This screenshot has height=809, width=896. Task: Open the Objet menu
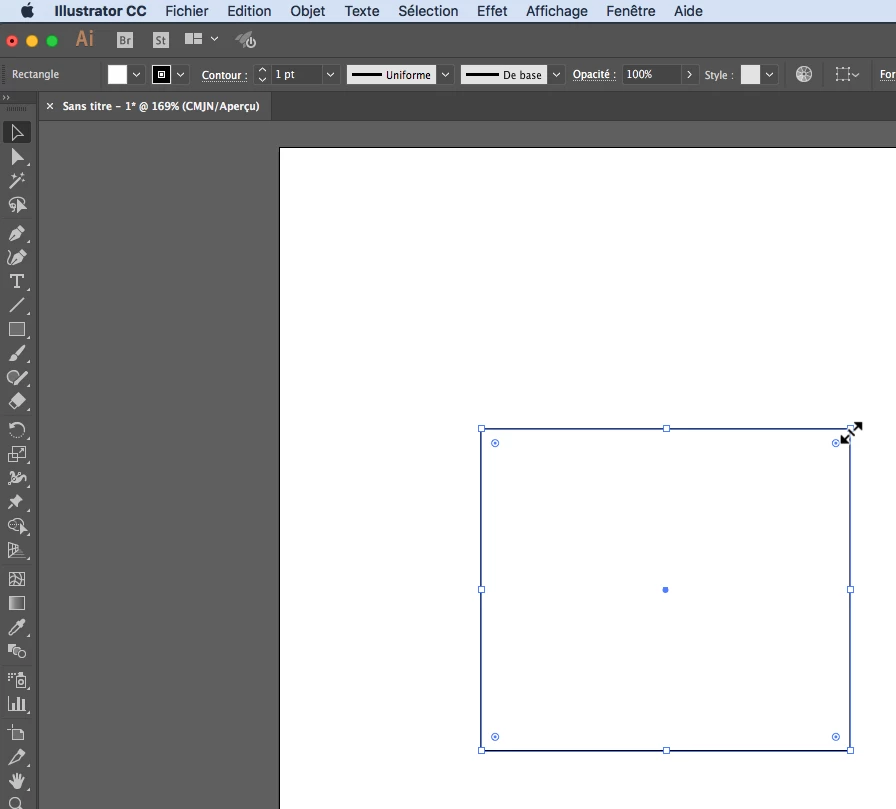307,11
